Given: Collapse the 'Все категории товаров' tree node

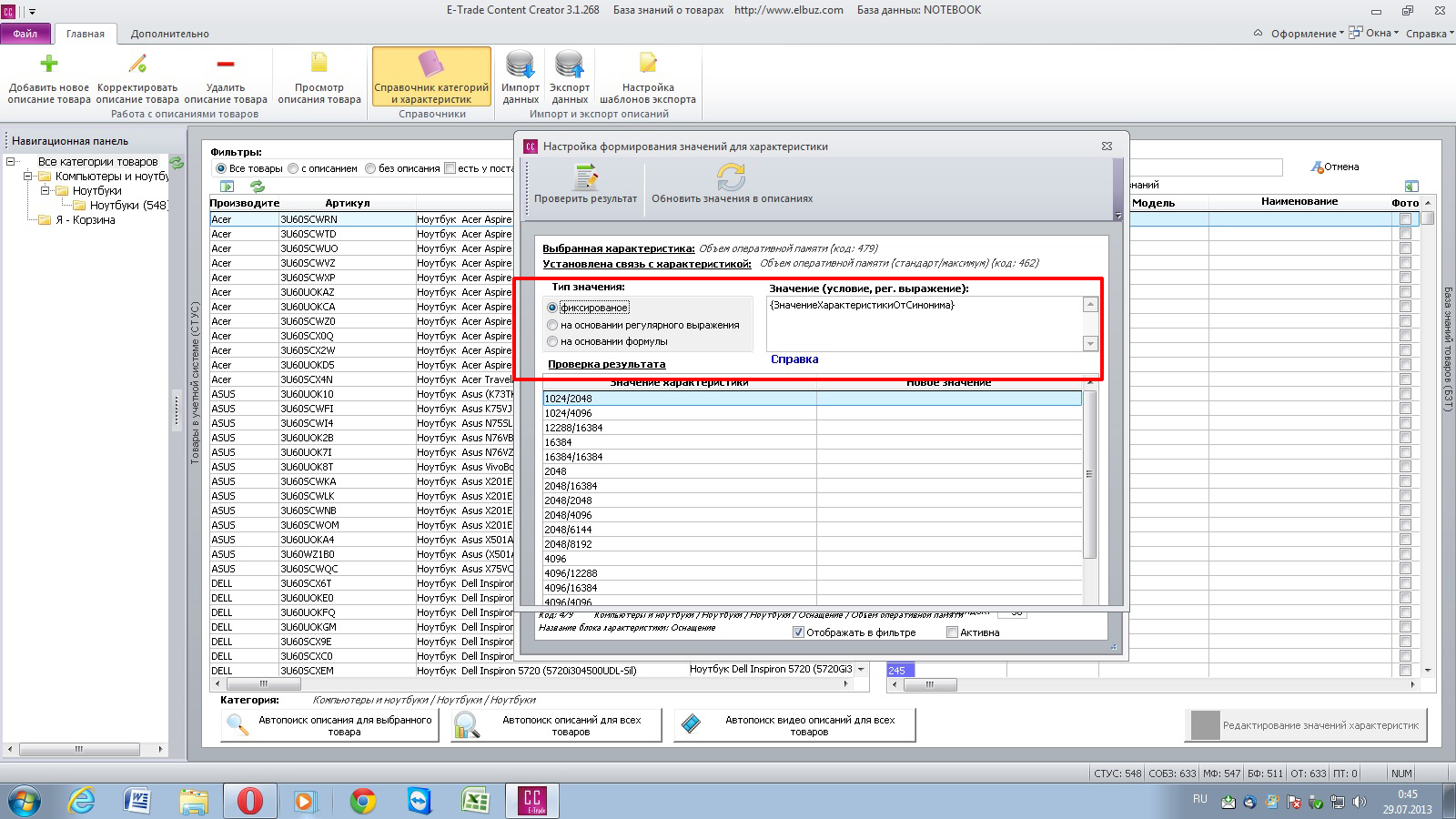Looking at the screenshot, I should tap(11, 161).
